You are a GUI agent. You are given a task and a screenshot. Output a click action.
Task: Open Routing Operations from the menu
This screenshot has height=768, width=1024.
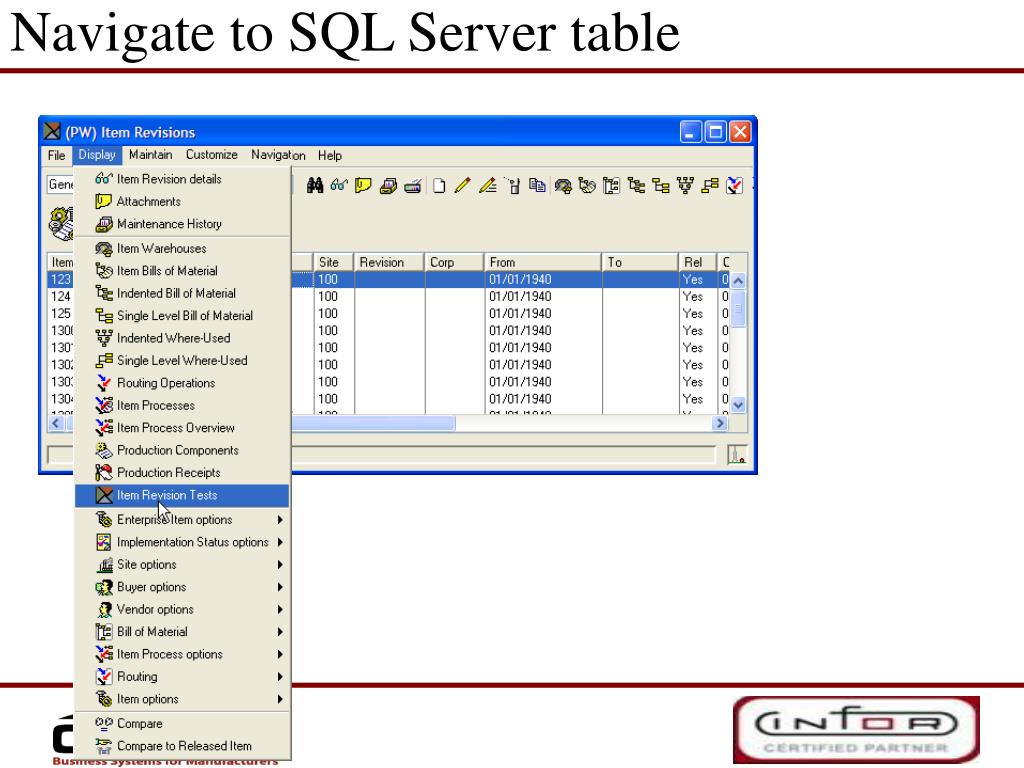coord(182,383)
